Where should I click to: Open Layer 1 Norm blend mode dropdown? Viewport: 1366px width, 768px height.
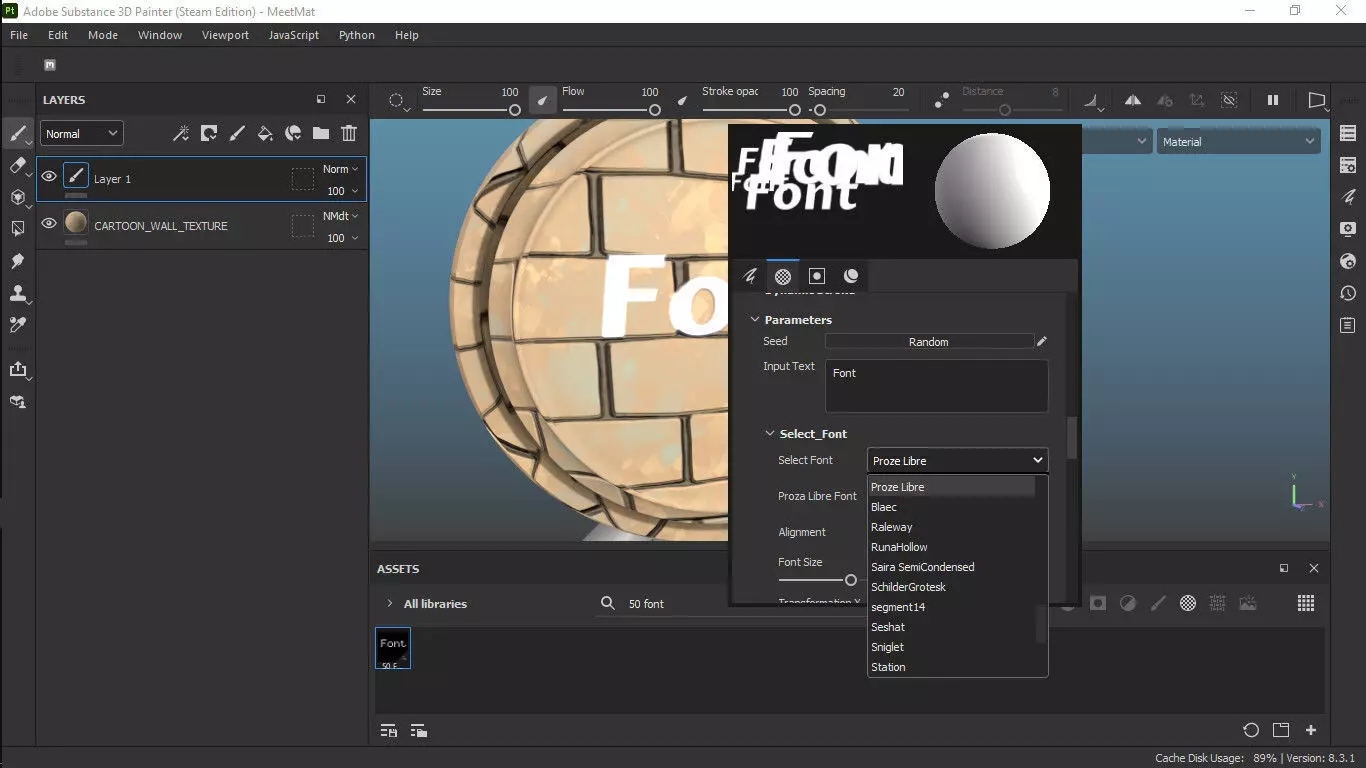point(340,169)
